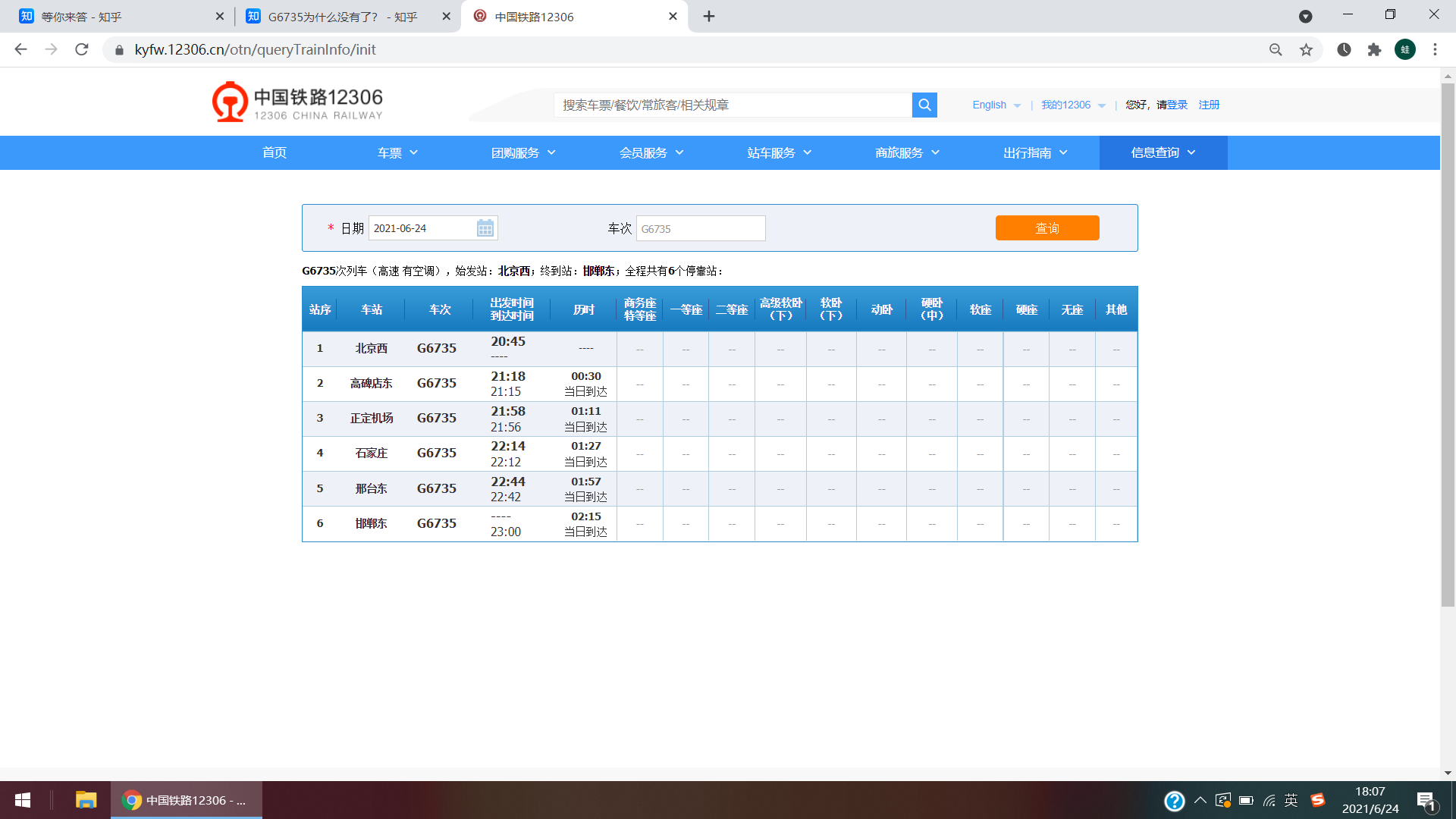Image resolution: width=1456 pixels, height=819 pixels.
Task: Go back using the browser back arrow
Action: [x=20, y=49]
